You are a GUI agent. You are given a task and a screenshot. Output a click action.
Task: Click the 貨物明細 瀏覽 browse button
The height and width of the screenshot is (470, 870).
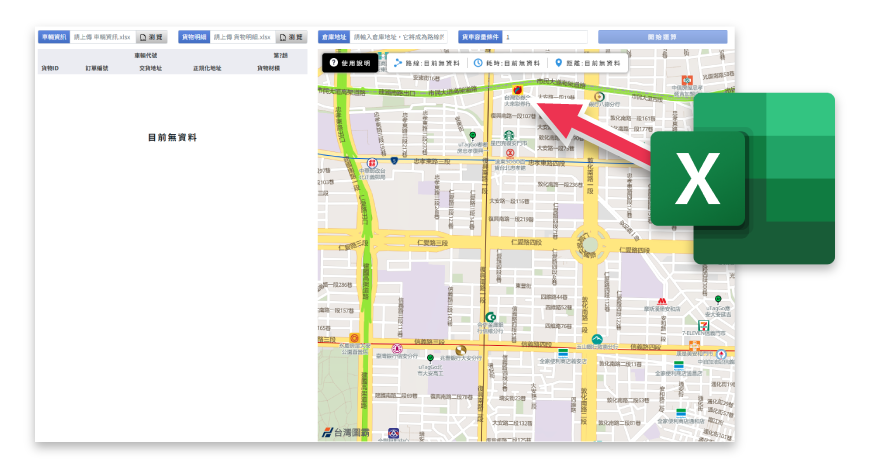click(x=291, y=37)
